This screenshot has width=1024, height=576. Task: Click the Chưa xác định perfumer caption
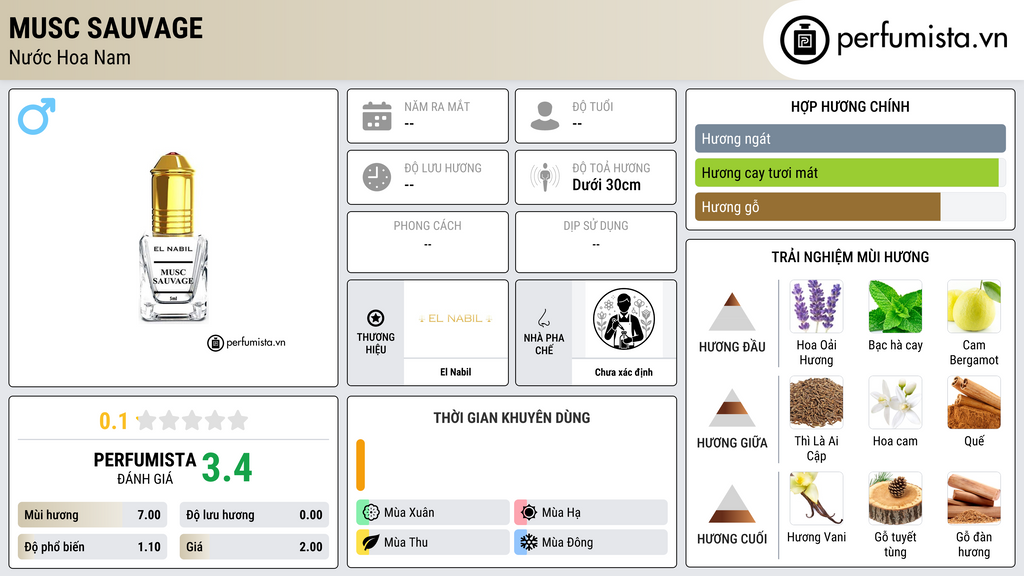[x=624, y=372]
